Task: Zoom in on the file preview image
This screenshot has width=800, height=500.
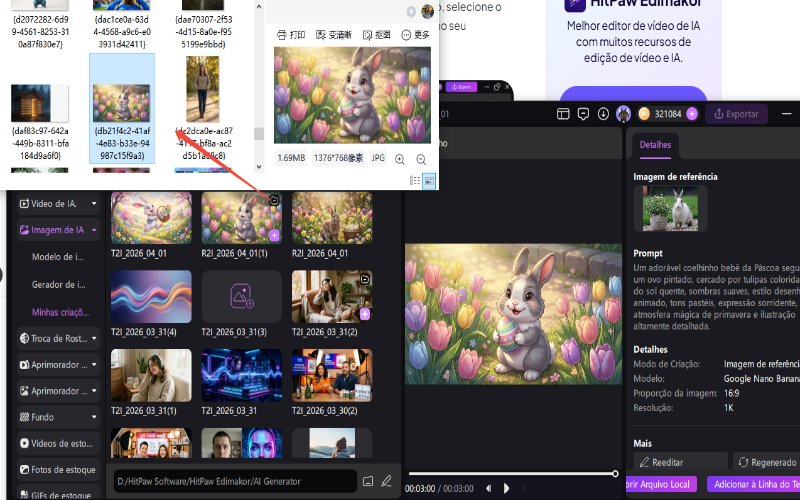Action: coord(400,159)
